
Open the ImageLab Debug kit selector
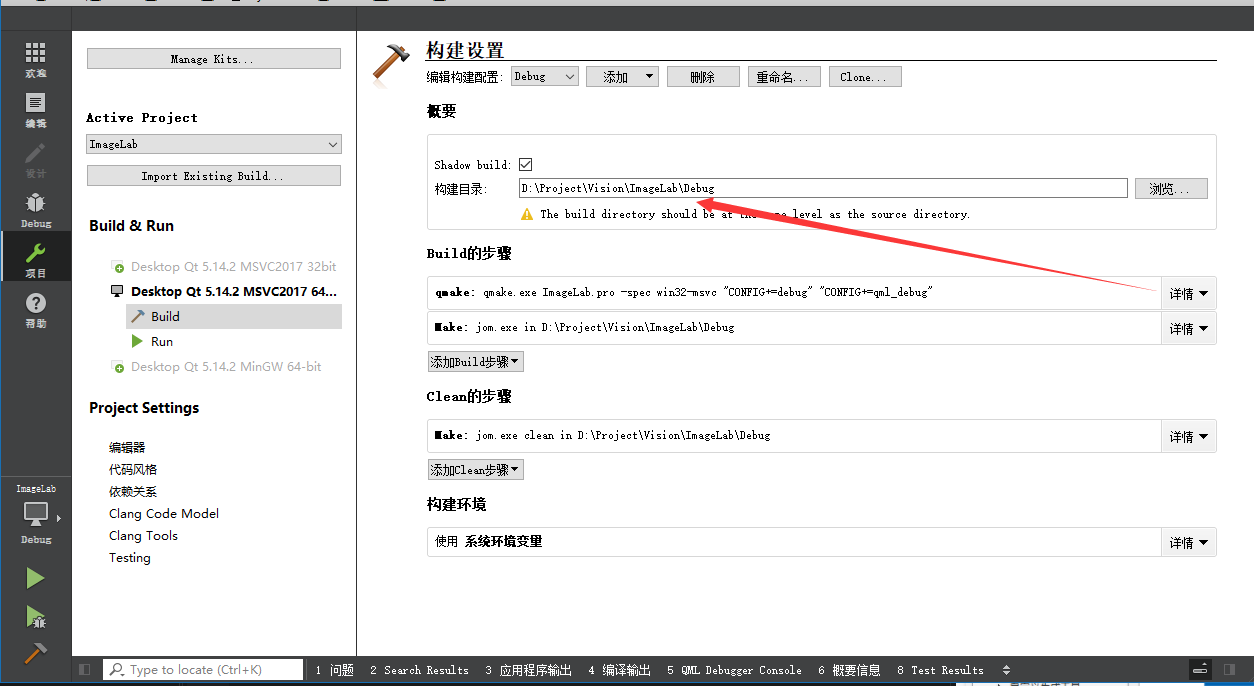[x=35, y=515]
